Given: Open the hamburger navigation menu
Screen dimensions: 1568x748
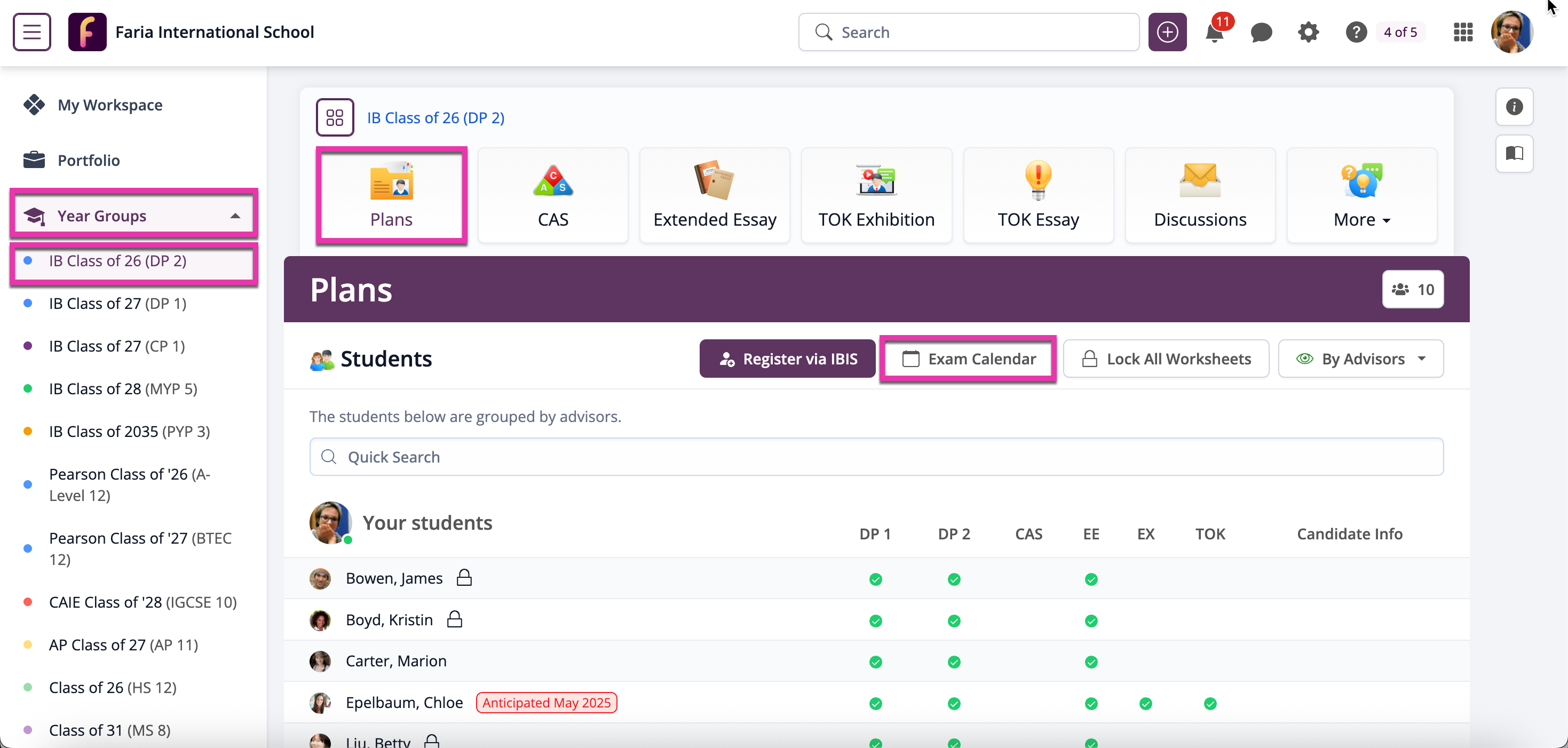Looking at the screenshot, I should [x=31, y=31].
